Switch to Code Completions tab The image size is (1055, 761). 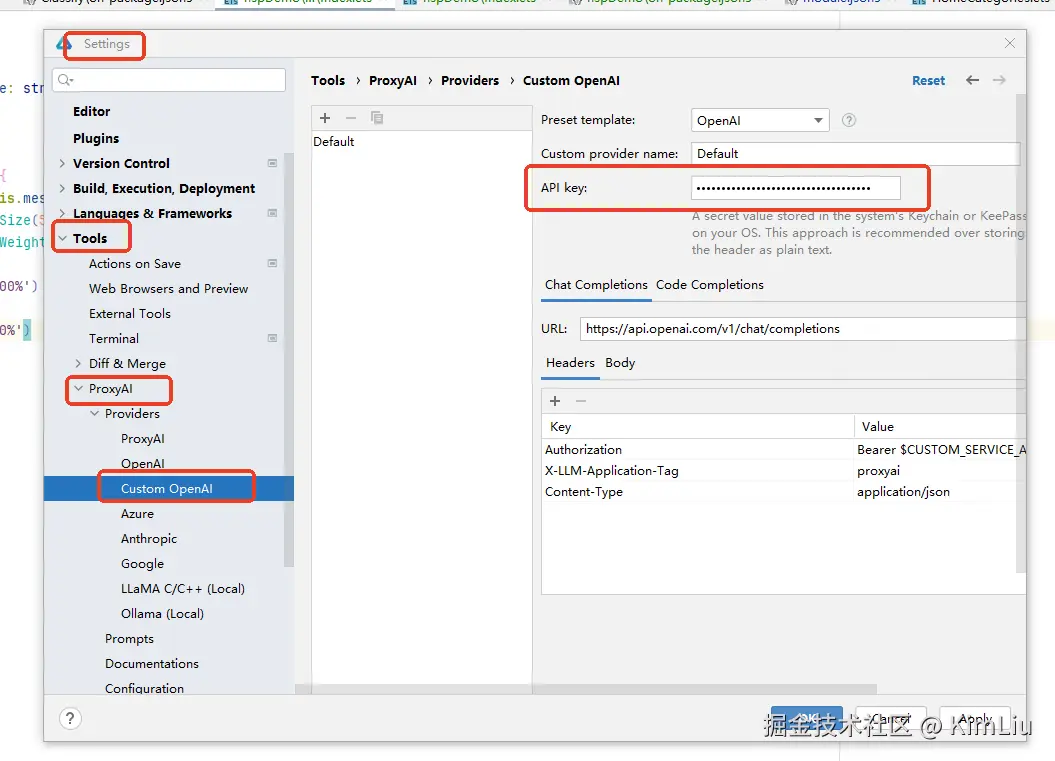coord(710,285)
